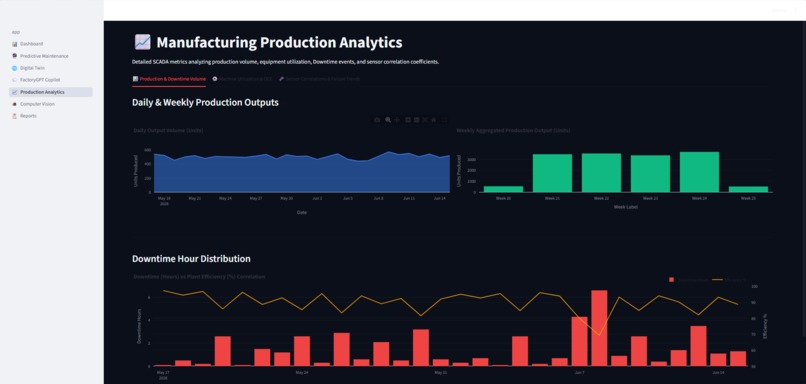806x384 pixels.
Task: Click the Week 21 green bar
Action: tap(552, 173)
